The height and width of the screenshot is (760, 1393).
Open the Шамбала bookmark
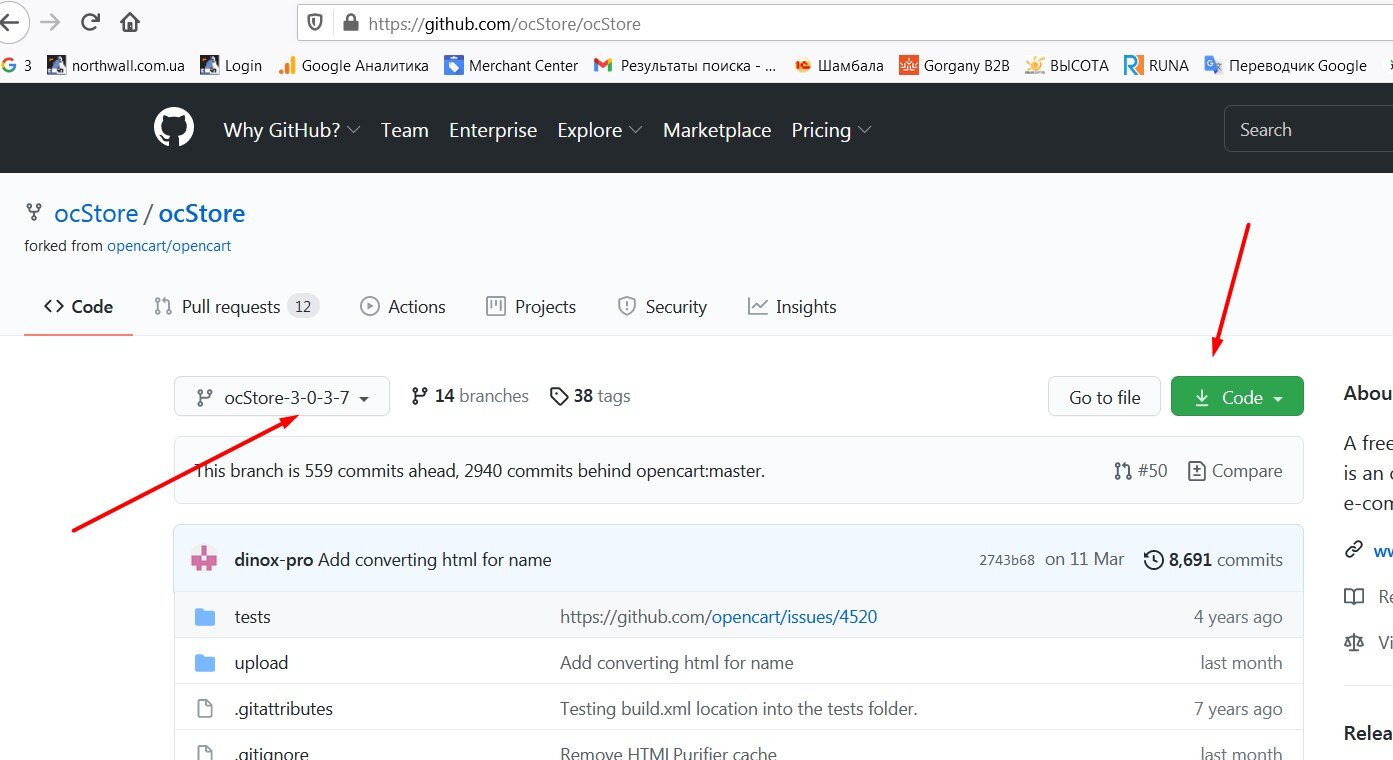pos(839,65)
